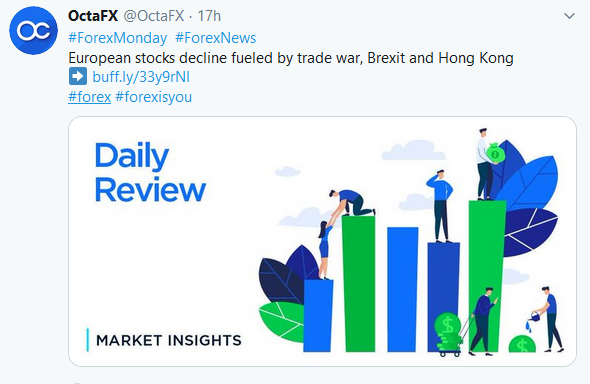Open the OctaFX profile avatar

click(33, 30)
